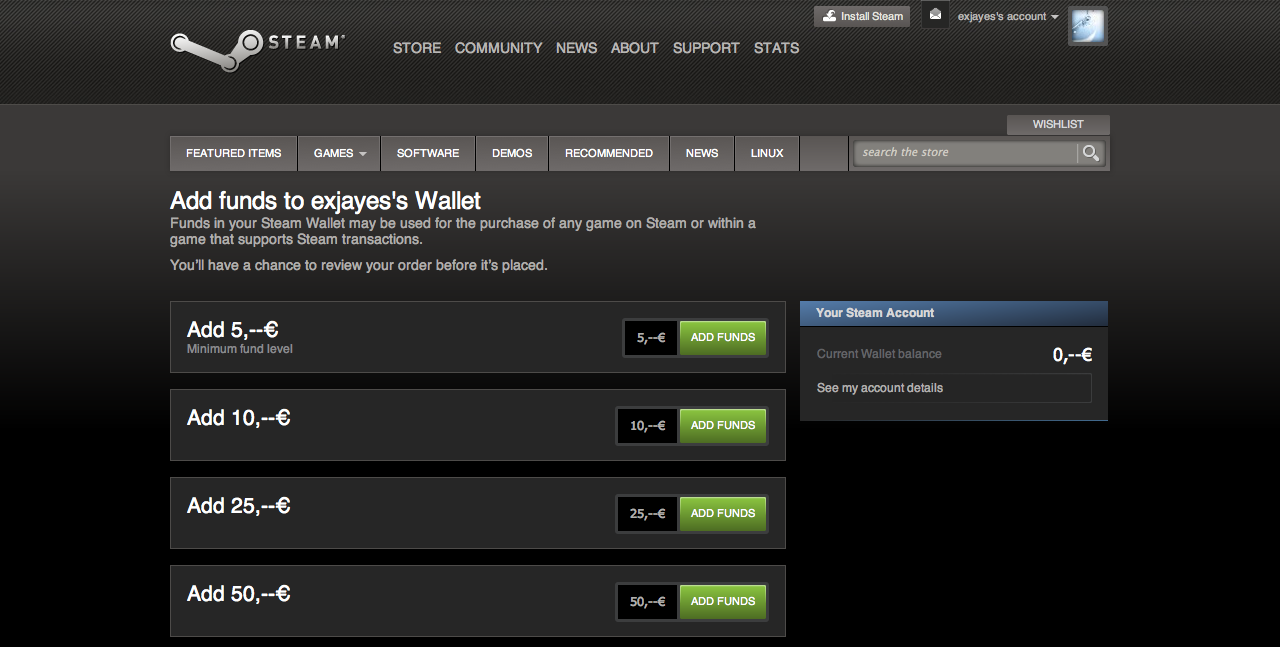Click the 5,--€ price label

651,338
